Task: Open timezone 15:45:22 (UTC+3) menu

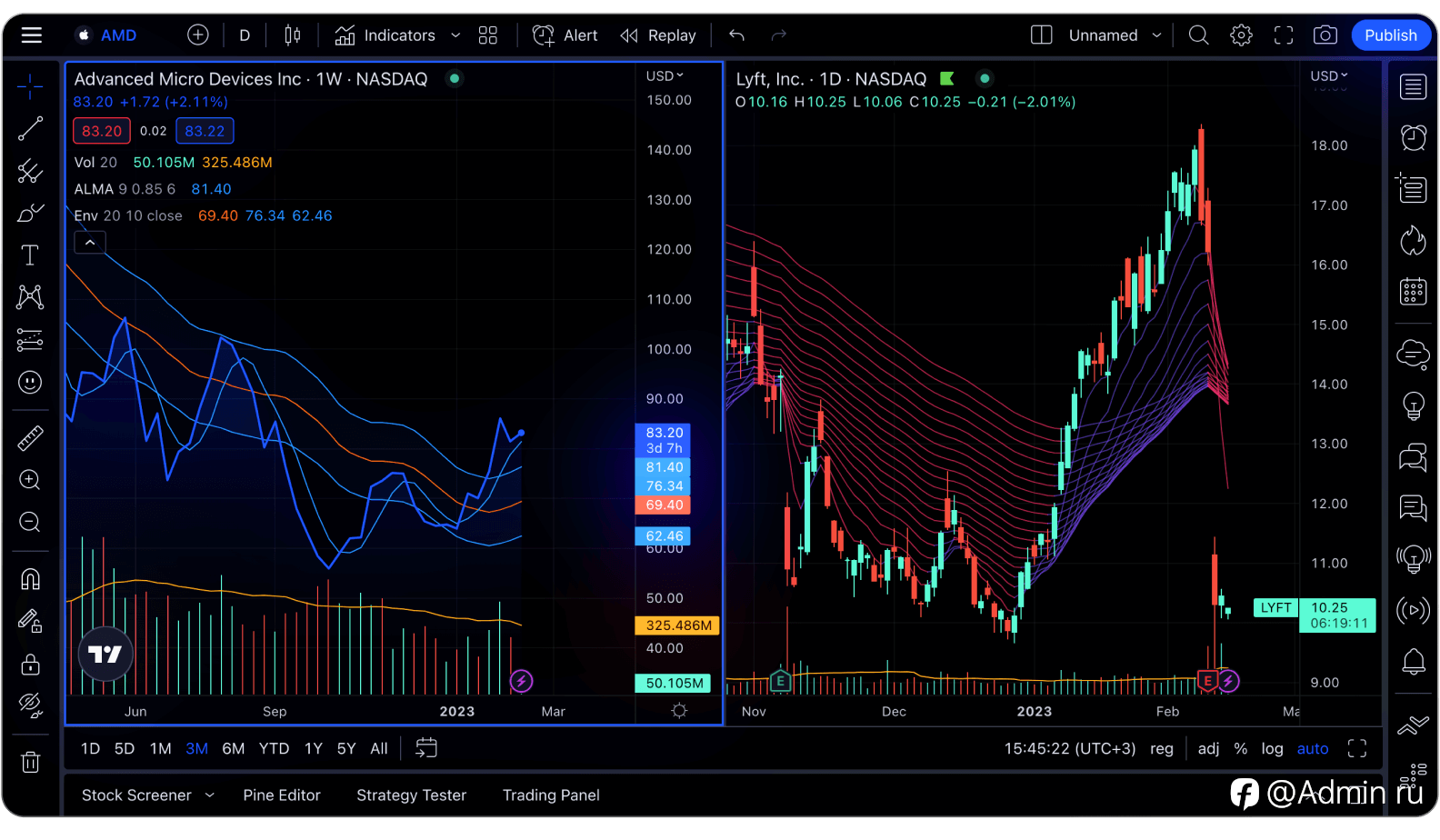Action: click(1070, 749)
